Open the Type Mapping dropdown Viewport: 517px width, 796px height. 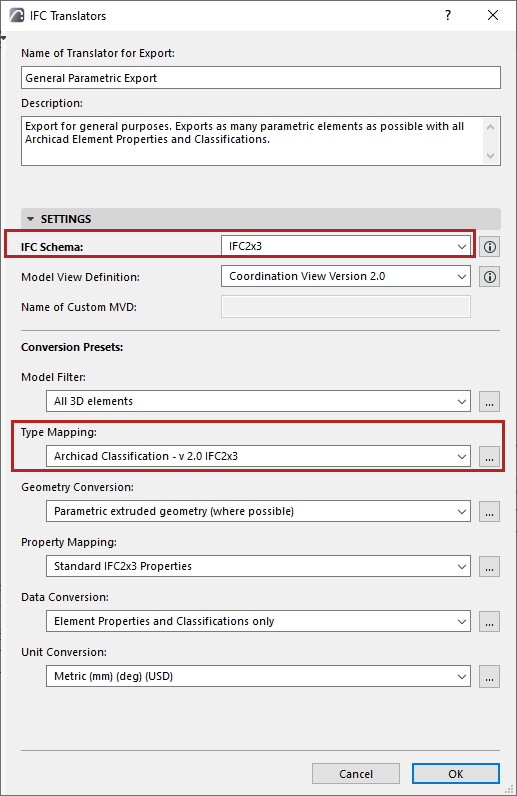258,456
